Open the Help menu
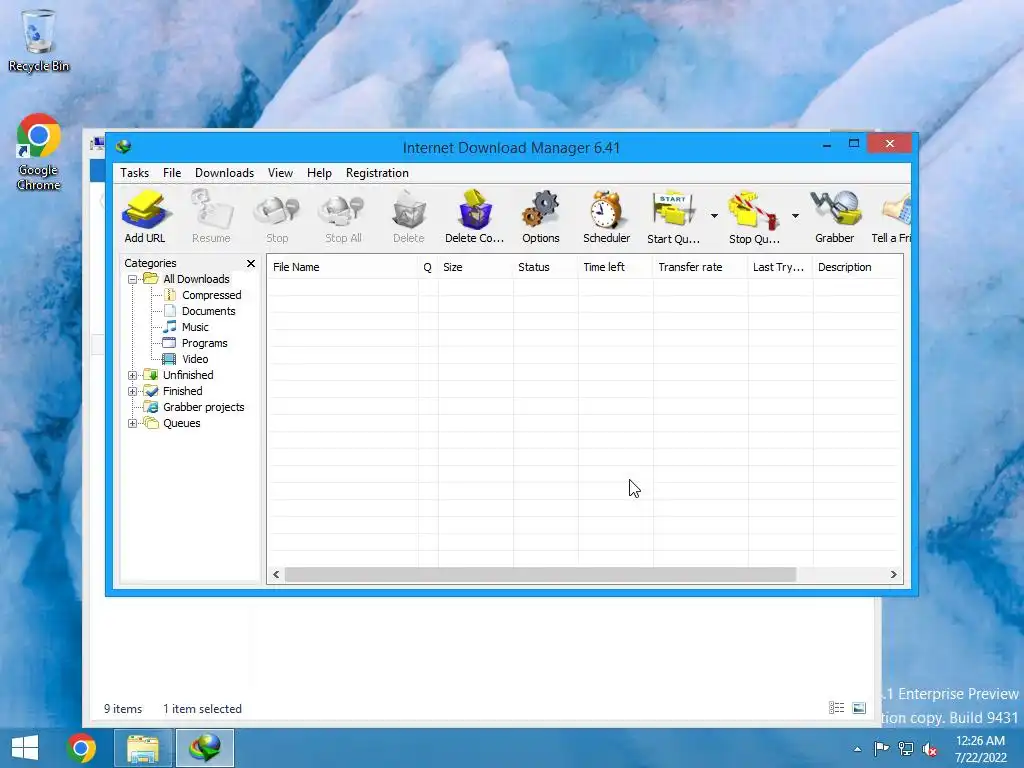The image size is (1024, 768). click(x=319, y=173)
